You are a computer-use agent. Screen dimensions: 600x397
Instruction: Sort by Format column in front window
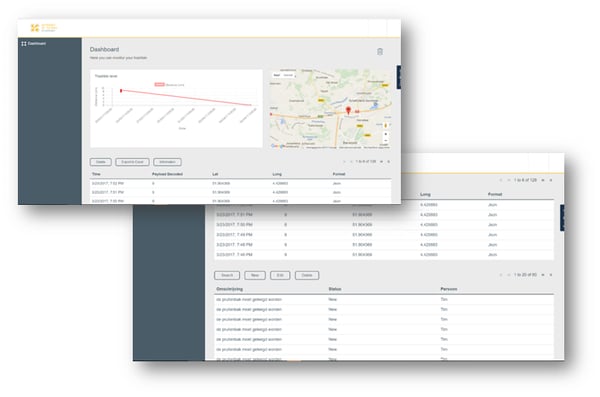(339, 174)
